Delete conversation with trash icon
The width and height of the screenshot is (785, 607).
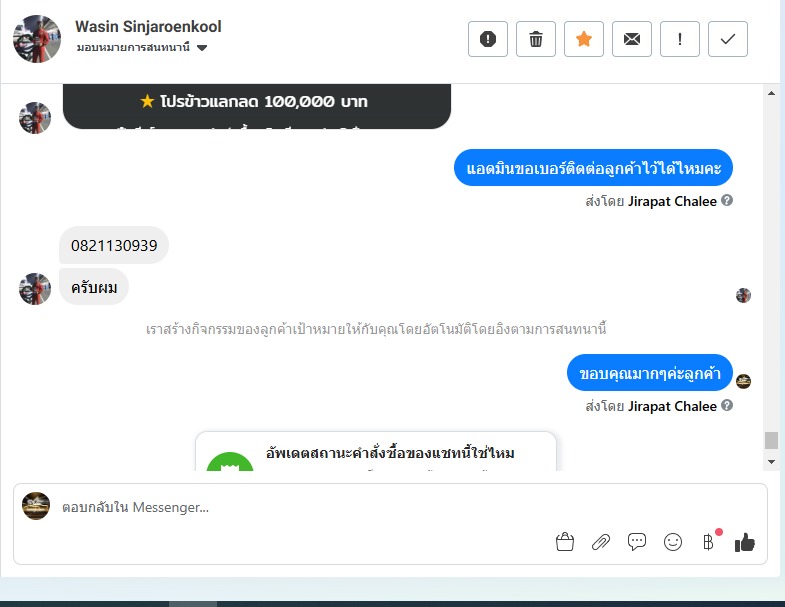(536, 39)
